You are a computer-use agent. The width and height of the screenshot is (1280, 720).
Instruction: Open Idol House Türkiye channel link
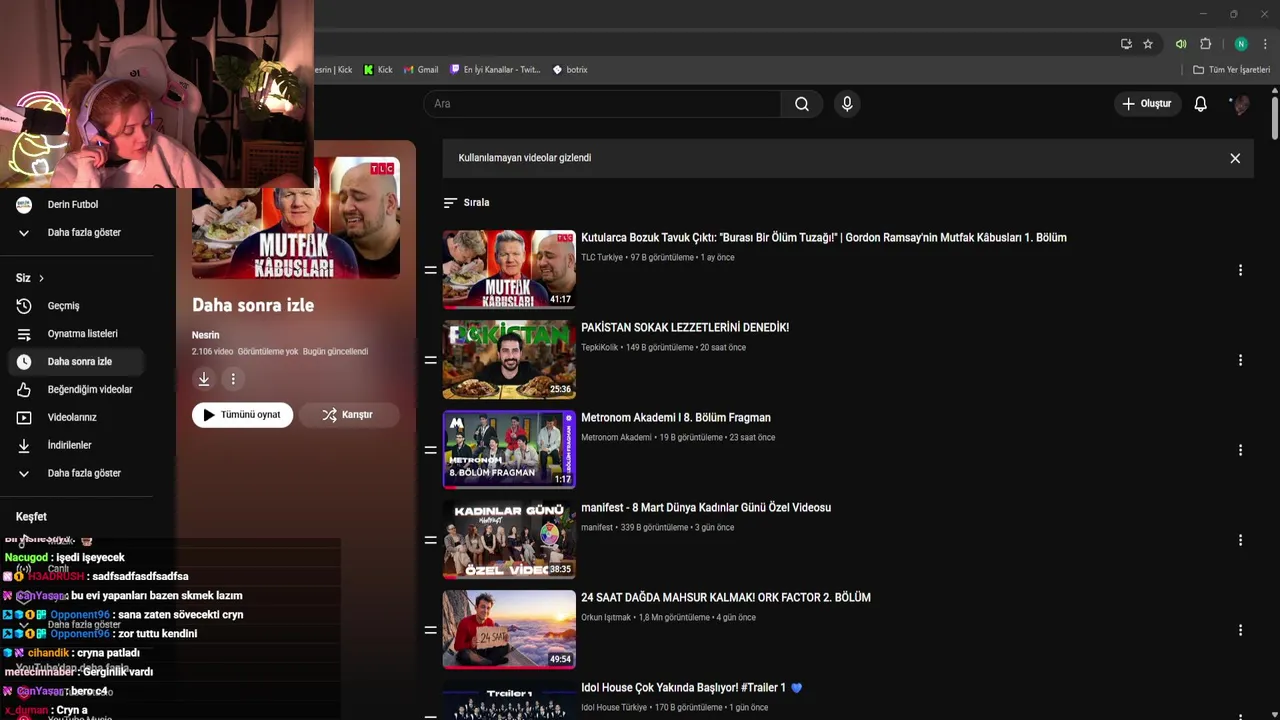click(614, 708)
